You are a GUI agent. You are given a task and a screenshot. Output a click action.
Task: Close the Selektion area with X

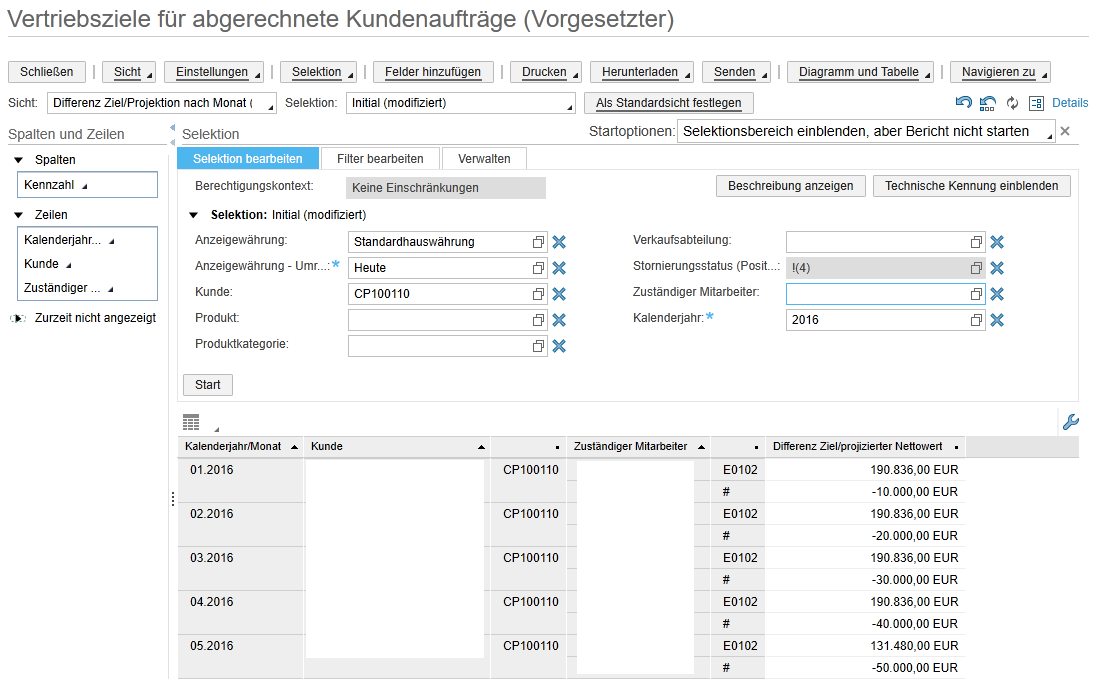(1065, 131)
